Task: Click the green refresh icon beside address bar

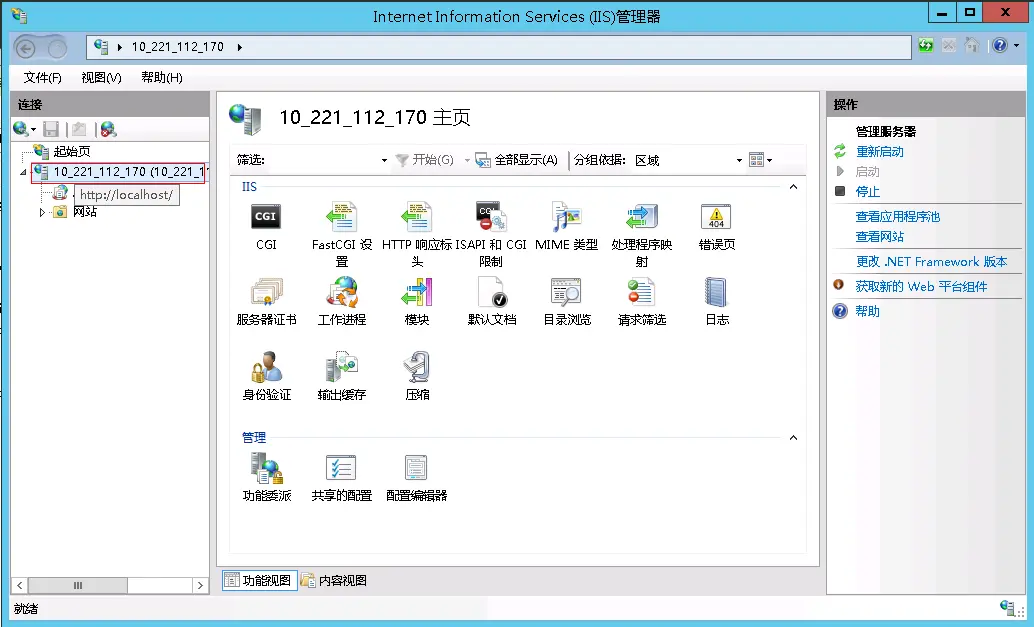Action: 926,46
